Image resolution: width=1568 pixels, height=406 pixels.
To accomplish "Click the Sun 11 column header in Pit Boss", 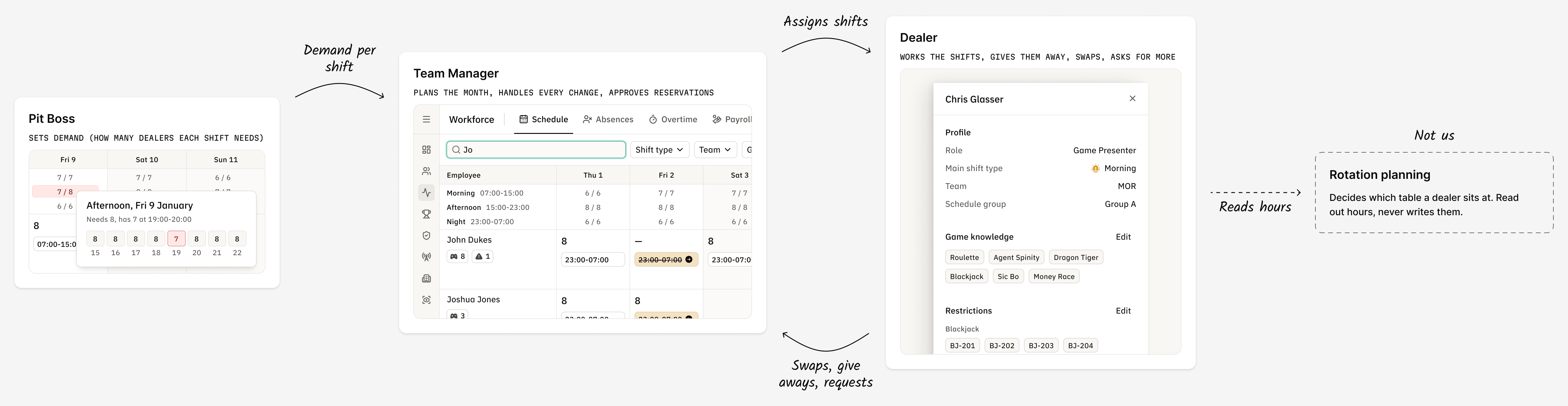I will coord(226,159).
